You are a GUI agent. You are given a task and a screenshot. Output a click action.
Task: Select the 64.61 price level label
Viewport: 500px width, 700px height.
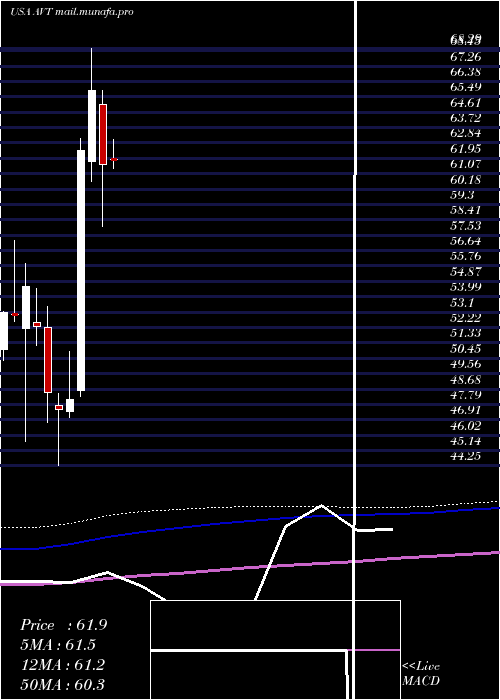tap(466, 103)
